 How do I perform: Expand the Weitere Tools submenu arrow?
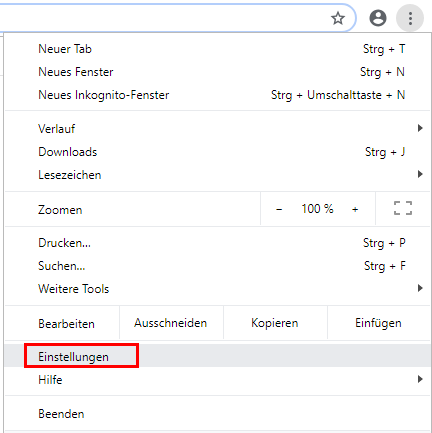(x=420, y=288)
